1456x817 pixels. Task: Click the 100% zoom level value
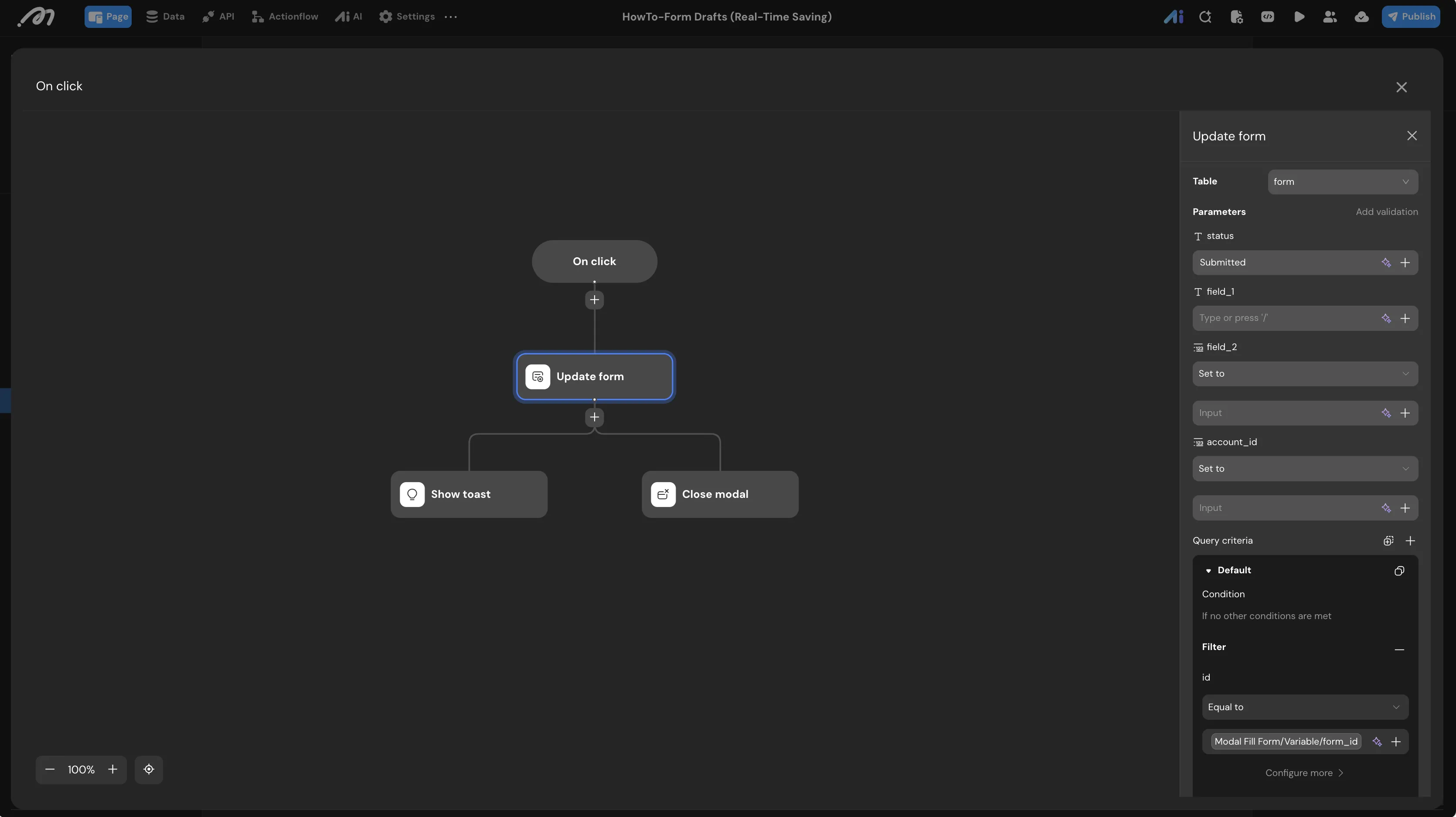[81, 769]
